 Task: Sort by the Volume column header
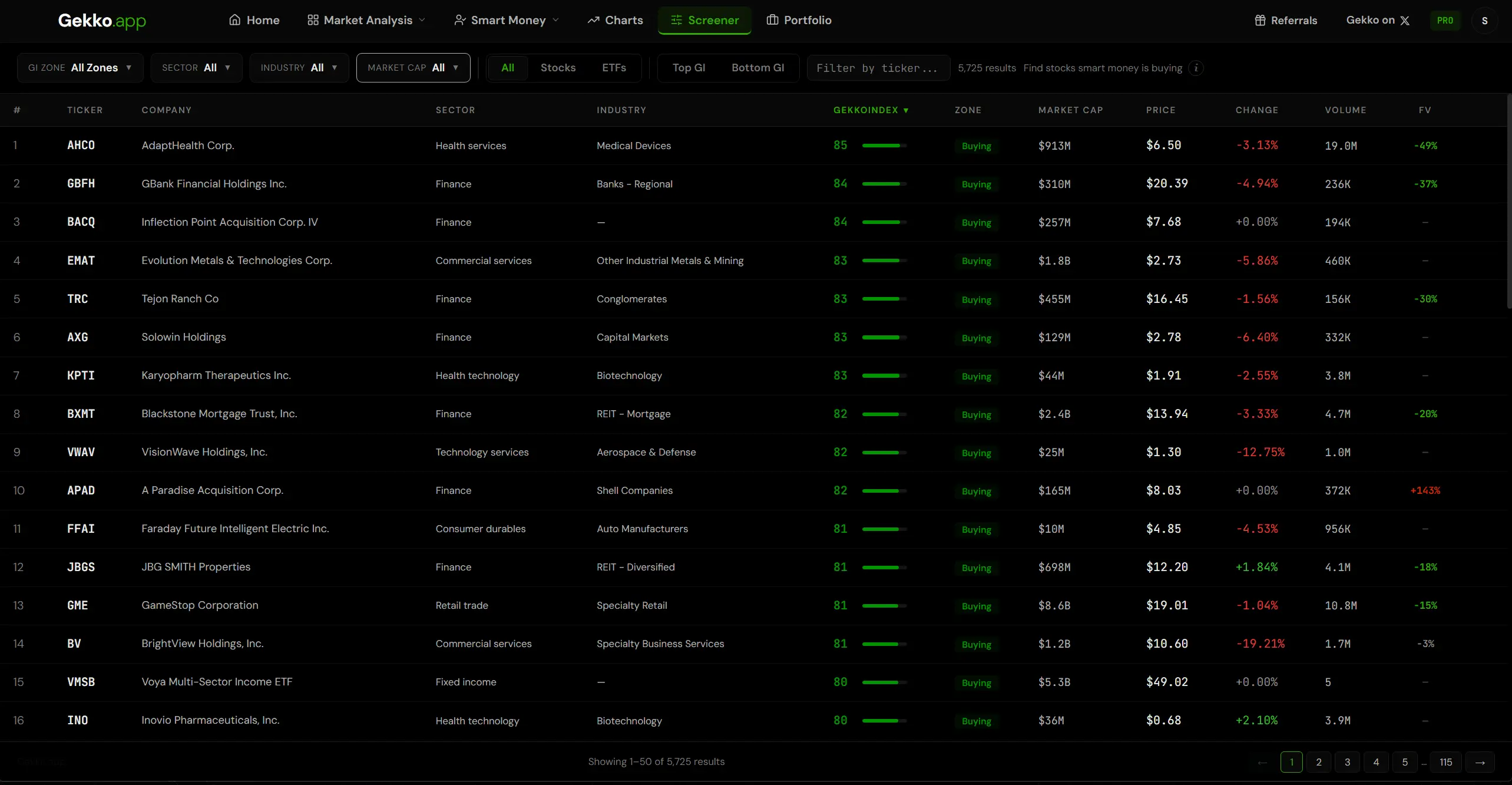(x=1345, y=110)
